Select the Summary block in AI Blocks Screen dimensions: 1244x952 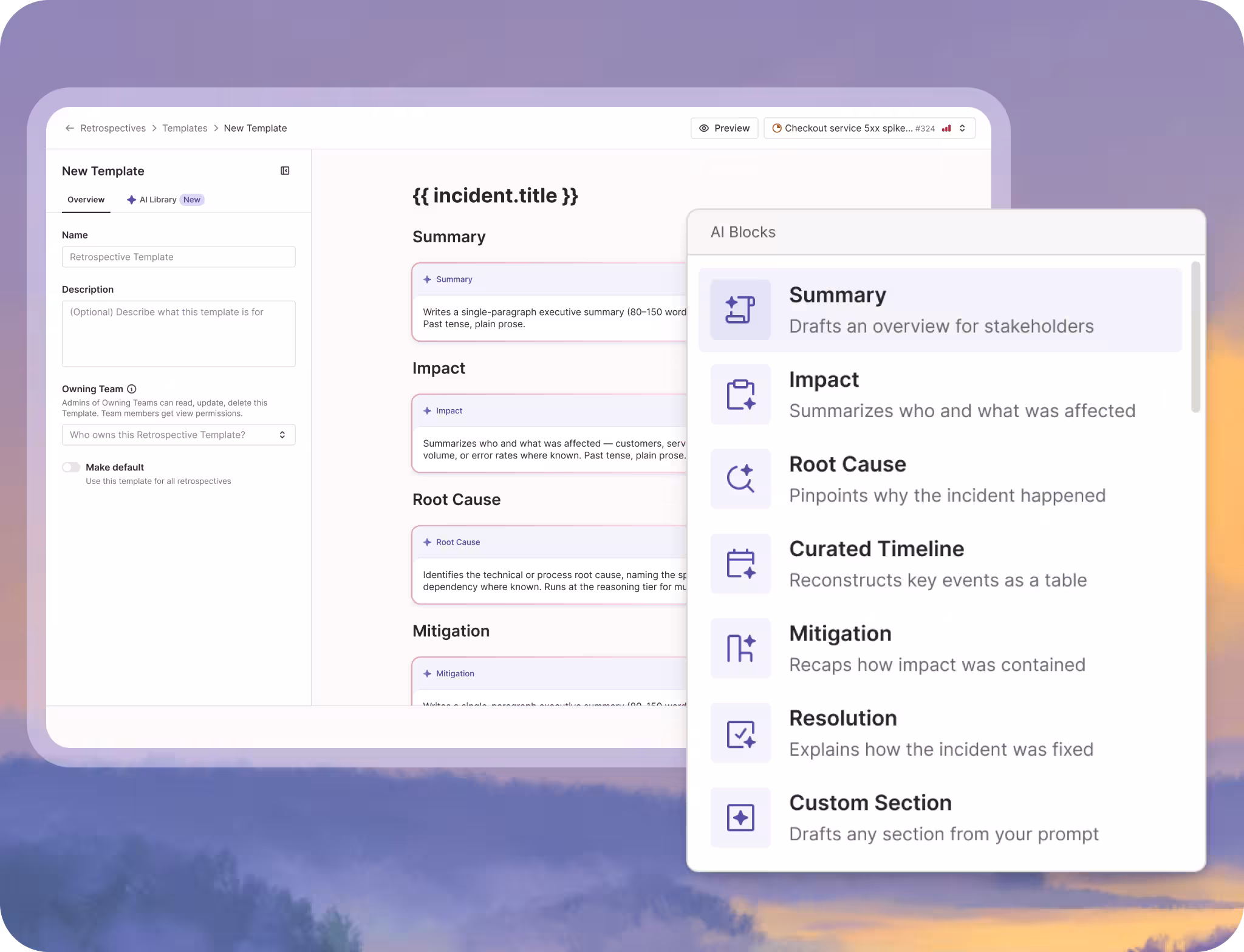pos(940,310)
